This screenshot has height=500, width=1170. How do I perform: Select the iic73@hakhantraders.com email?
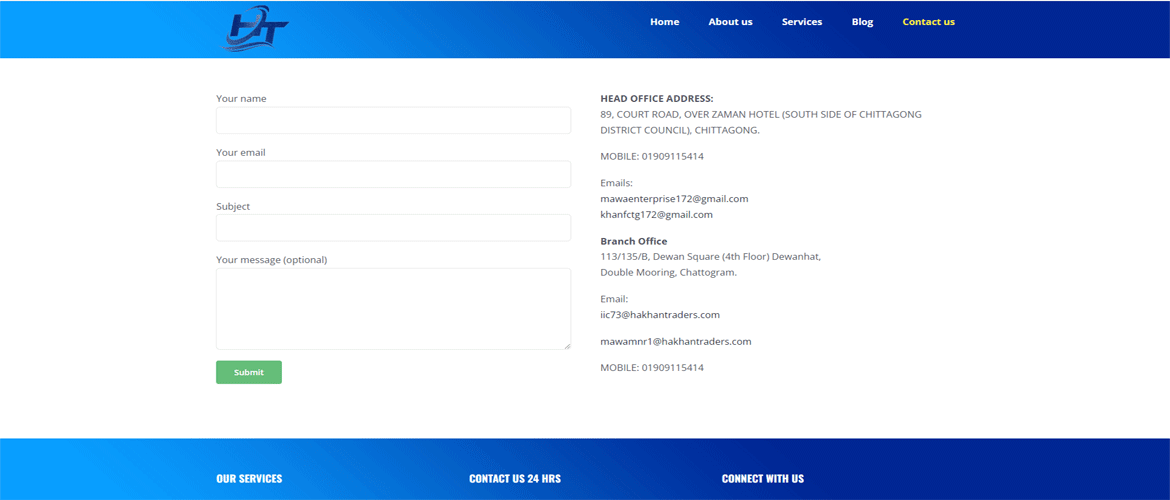659,315
